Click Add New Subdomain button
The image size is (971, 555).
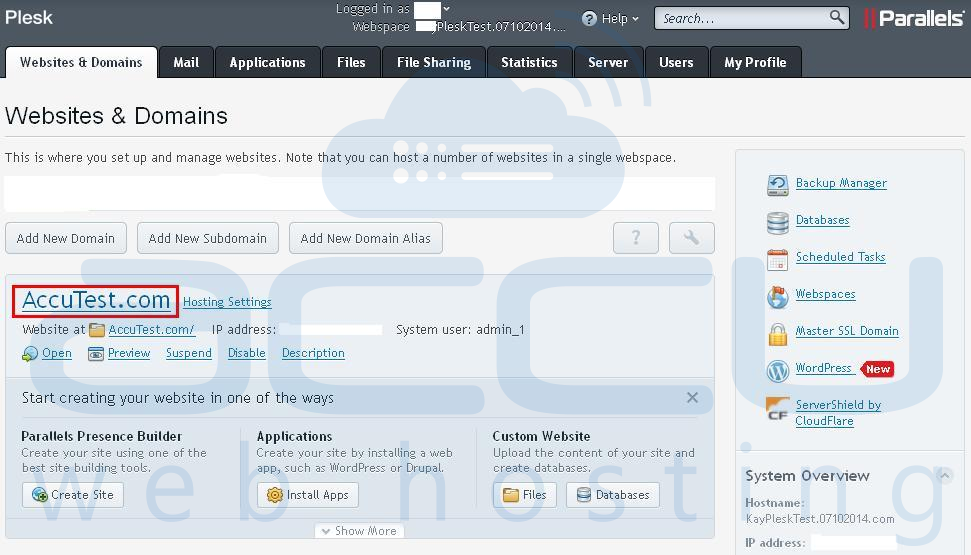pyautogui.click(x=207, y=238)
